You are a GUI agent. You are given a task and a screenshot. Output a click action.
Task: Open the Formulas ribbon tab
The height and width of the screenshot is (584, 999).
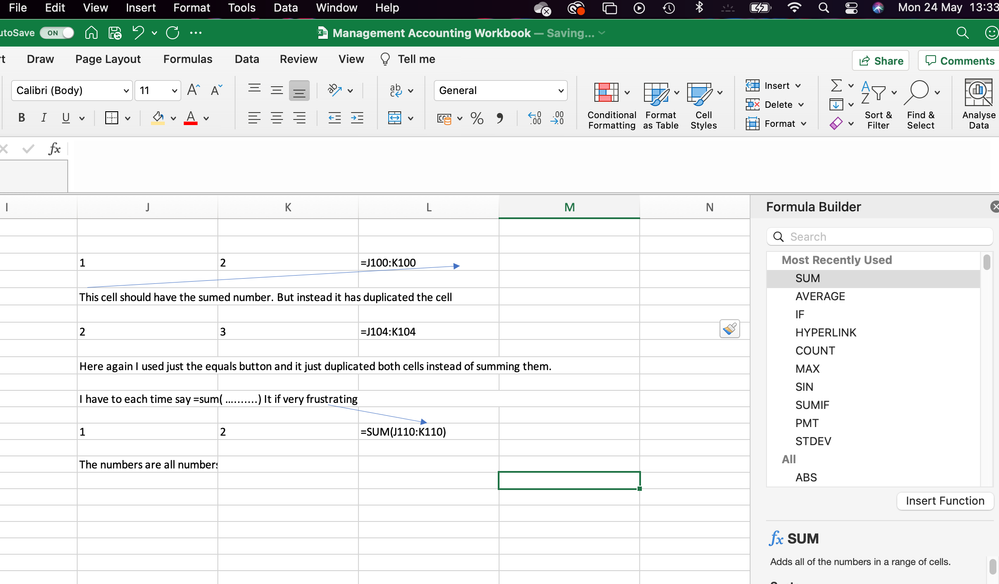pos(188,59)
